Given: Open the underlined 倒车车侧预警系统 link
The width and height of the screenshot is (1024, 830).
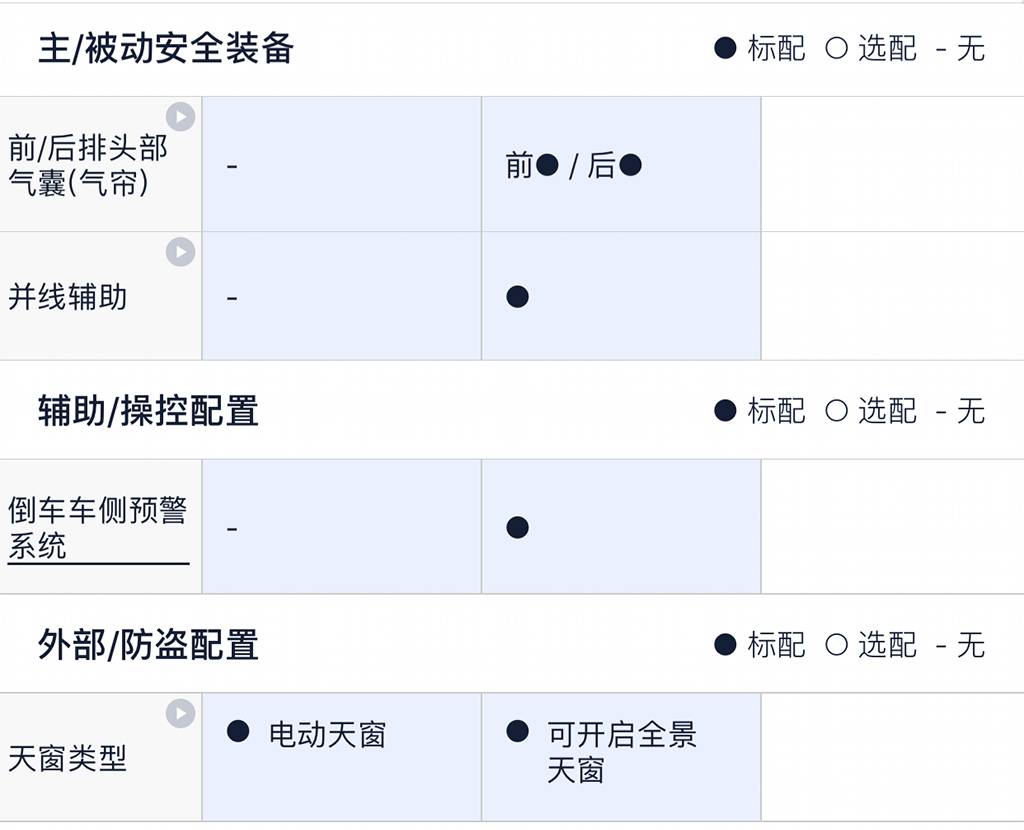Looking at the screenshot, I should pos(97,529).
